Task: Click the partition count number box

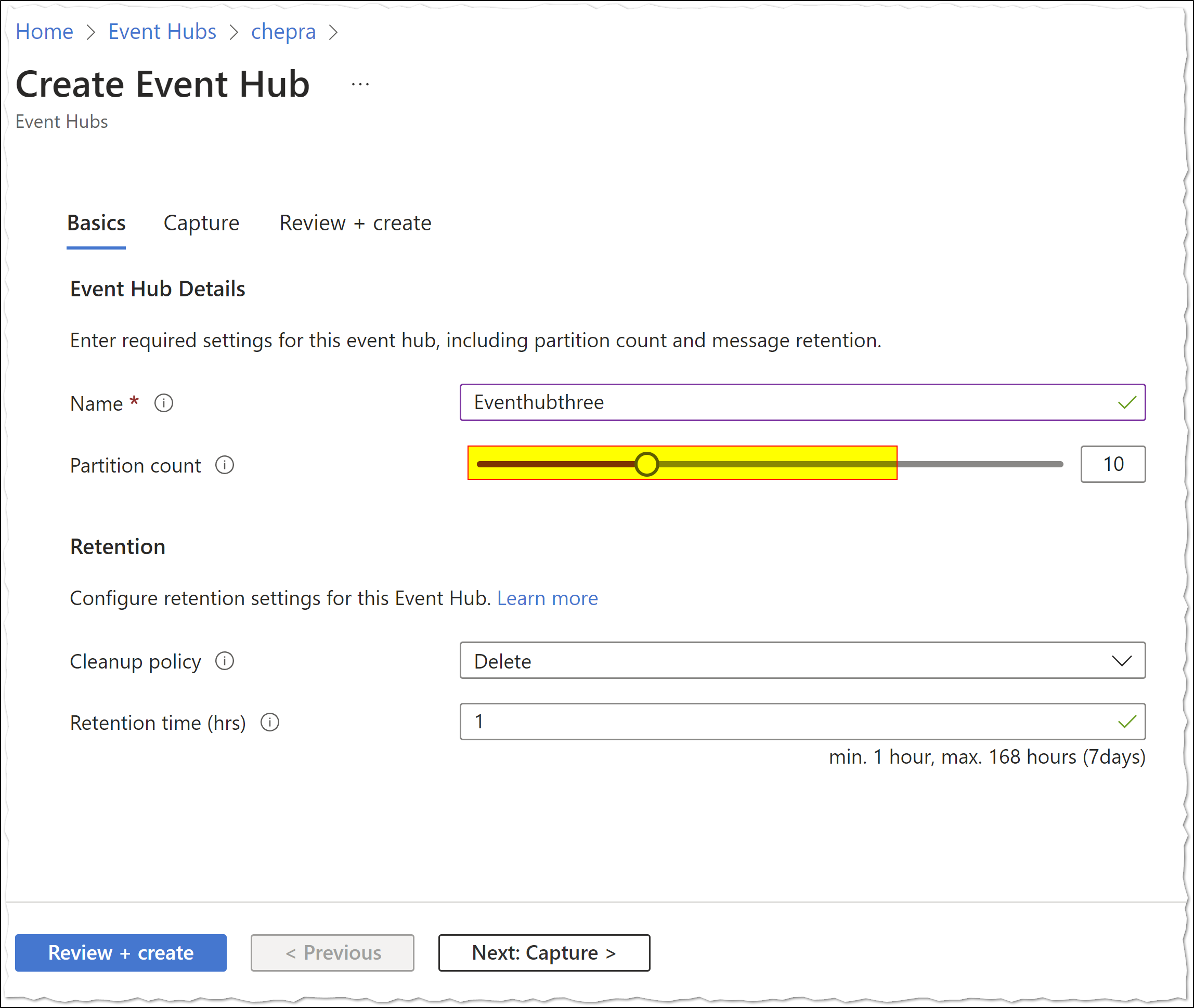Action: coord(1112,464)
